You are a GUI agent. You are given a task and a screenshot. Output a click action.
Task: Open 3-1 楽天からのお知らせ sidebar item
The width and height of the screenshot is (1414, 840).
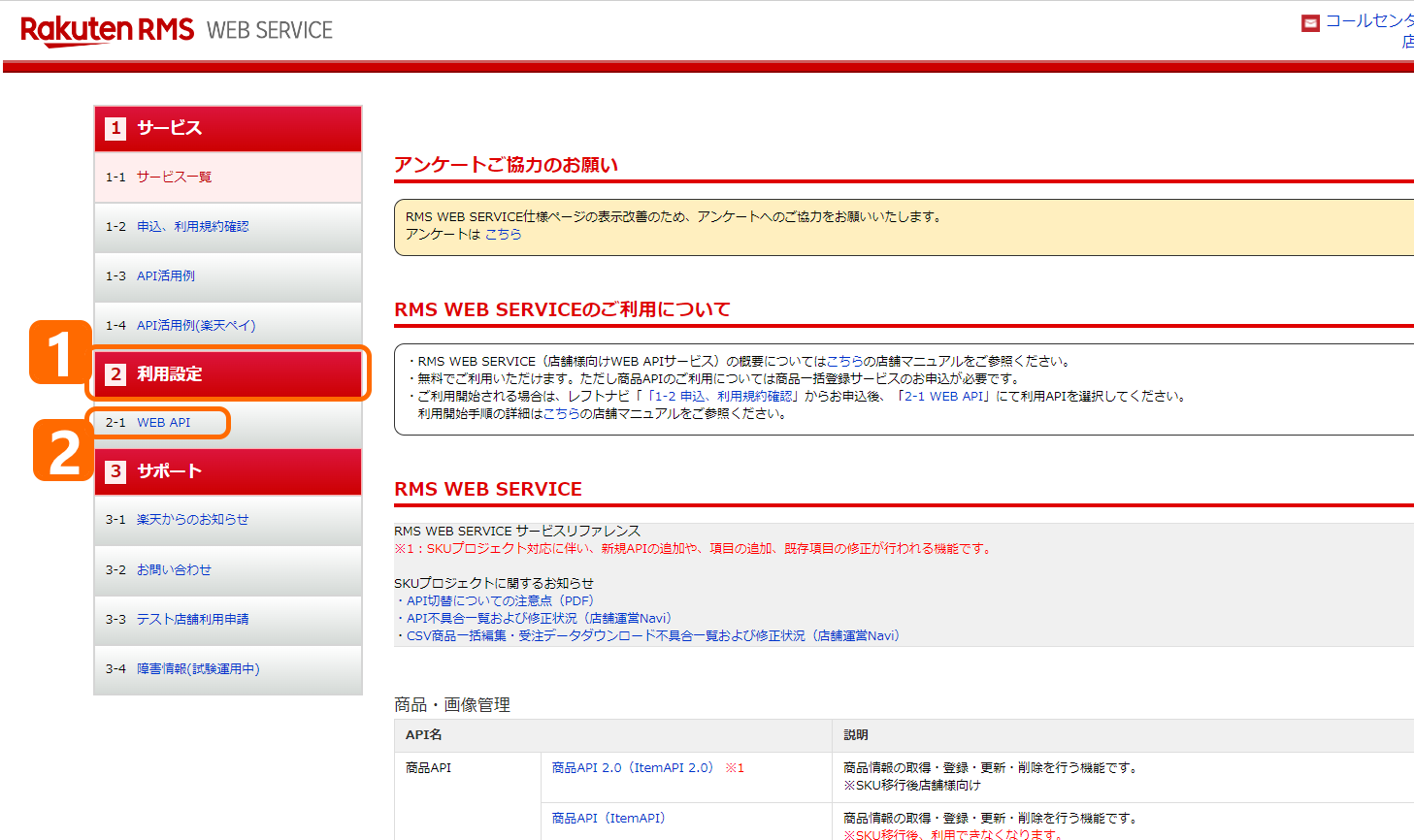point(228,520)
